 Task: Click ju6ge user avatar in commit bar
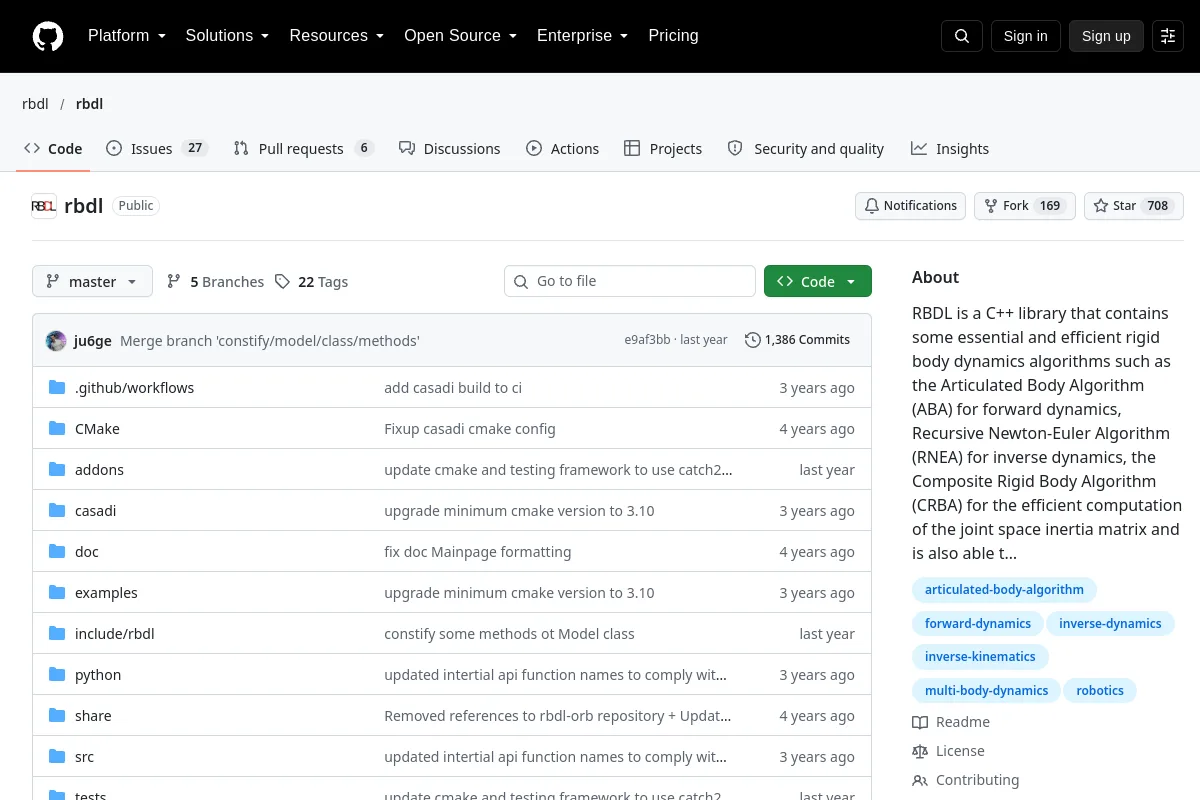click(56, 340)
